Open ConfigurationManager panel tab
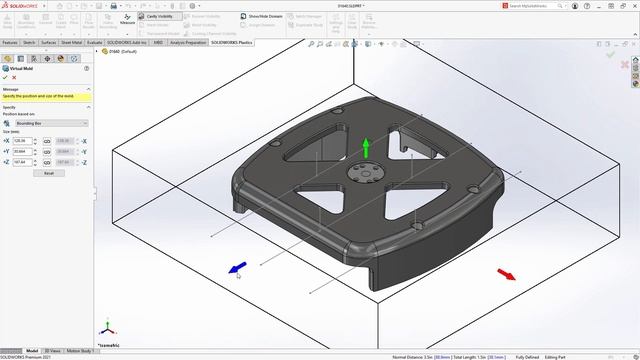 (x=34, y=59)
